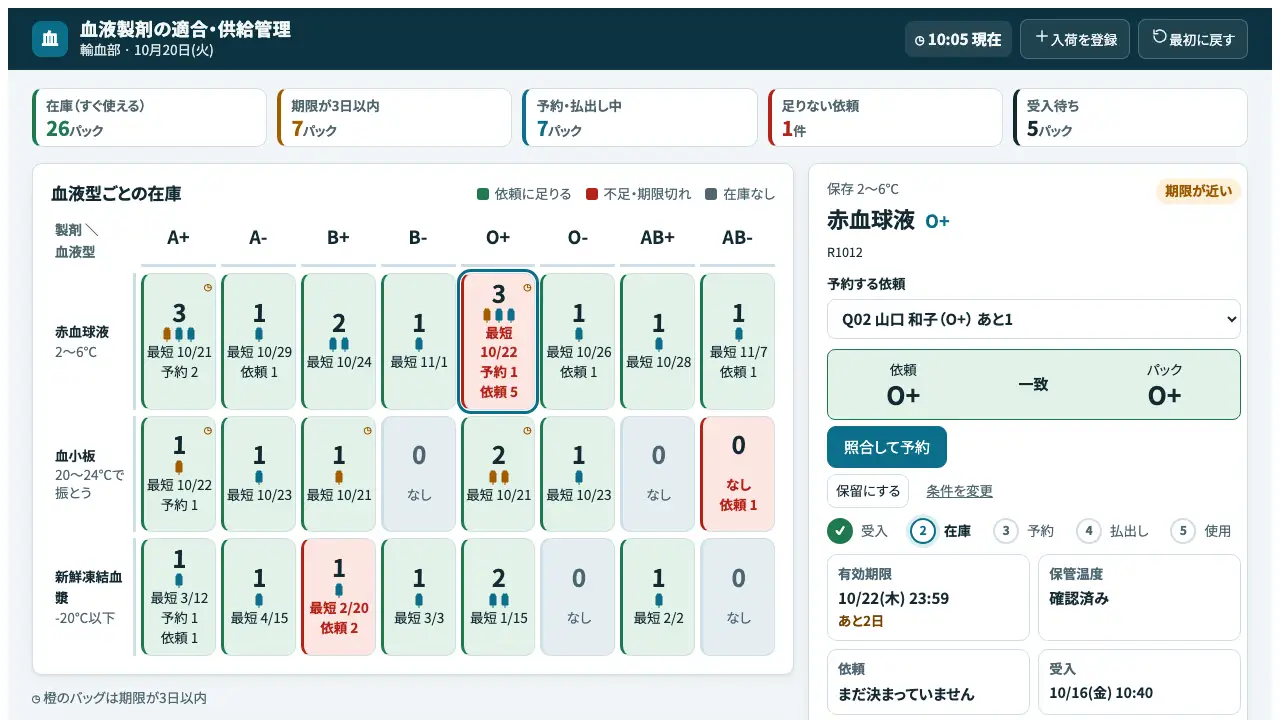Click the orange bag icon in 血小板 A+ cell

pyautogui.click(x=179, y=467)
